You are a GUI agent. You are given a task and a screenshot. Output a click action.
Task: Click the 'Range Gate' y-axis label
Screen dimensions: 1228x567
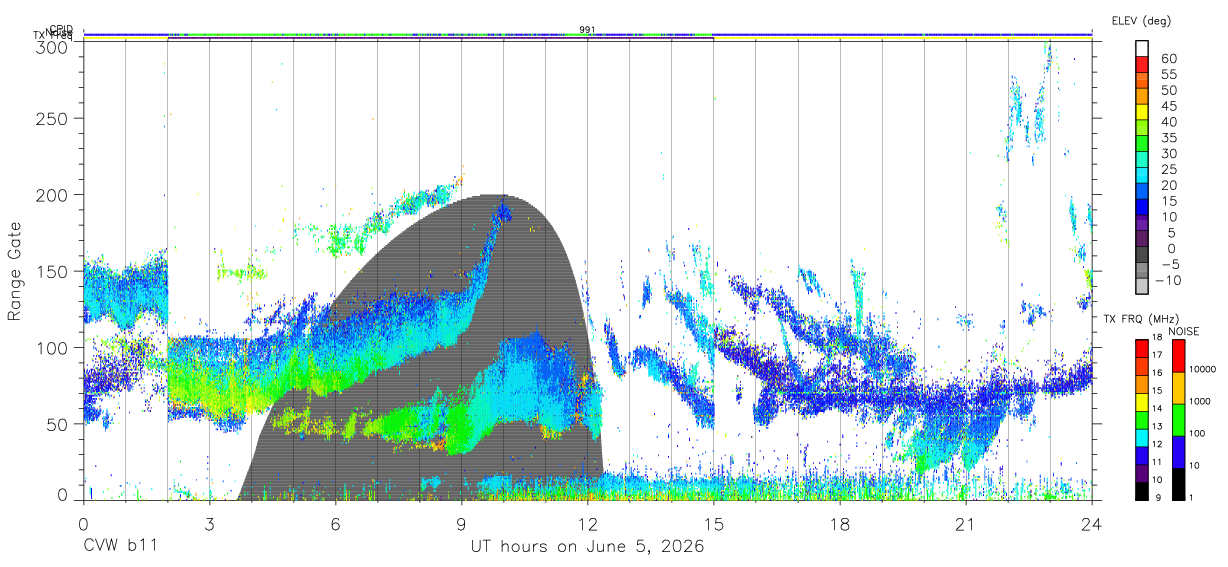tap(16, 270)
